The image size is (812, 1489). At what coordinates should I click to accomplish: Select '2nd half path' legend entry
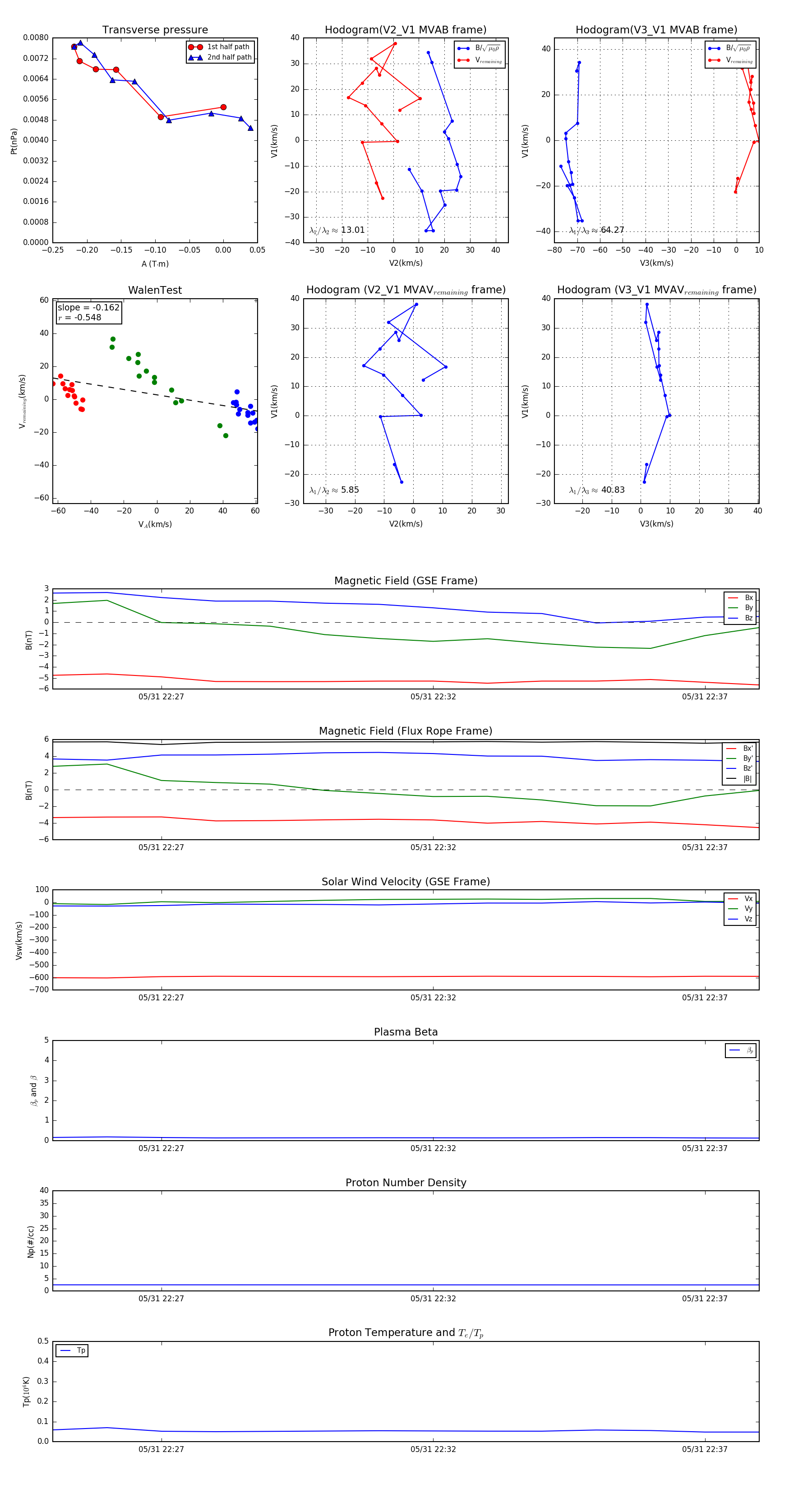pos(221,57)
